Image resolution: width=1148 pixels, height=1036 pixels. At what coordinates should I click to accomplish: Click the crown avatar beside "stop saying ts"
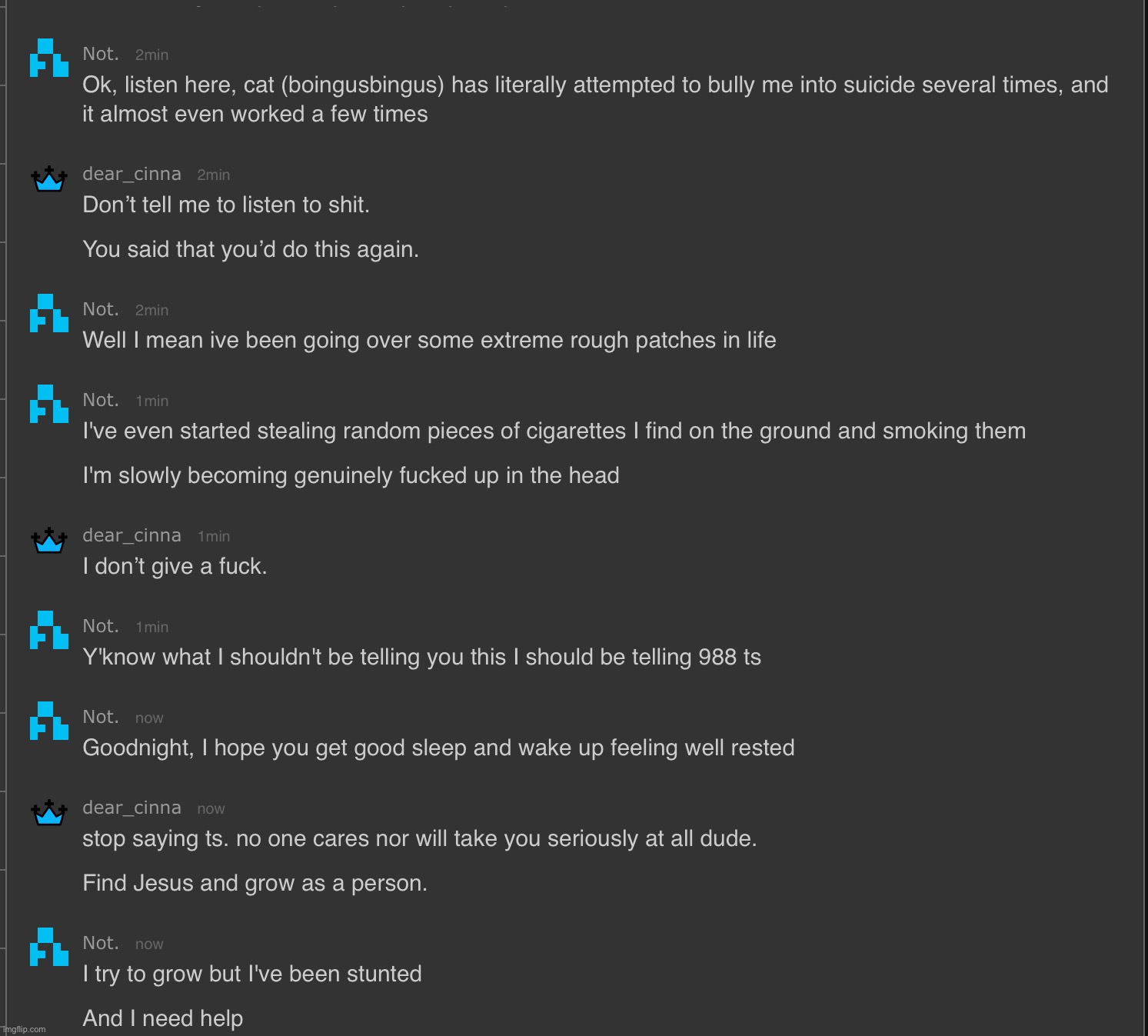pyautogui.click(x=49, y=812)
